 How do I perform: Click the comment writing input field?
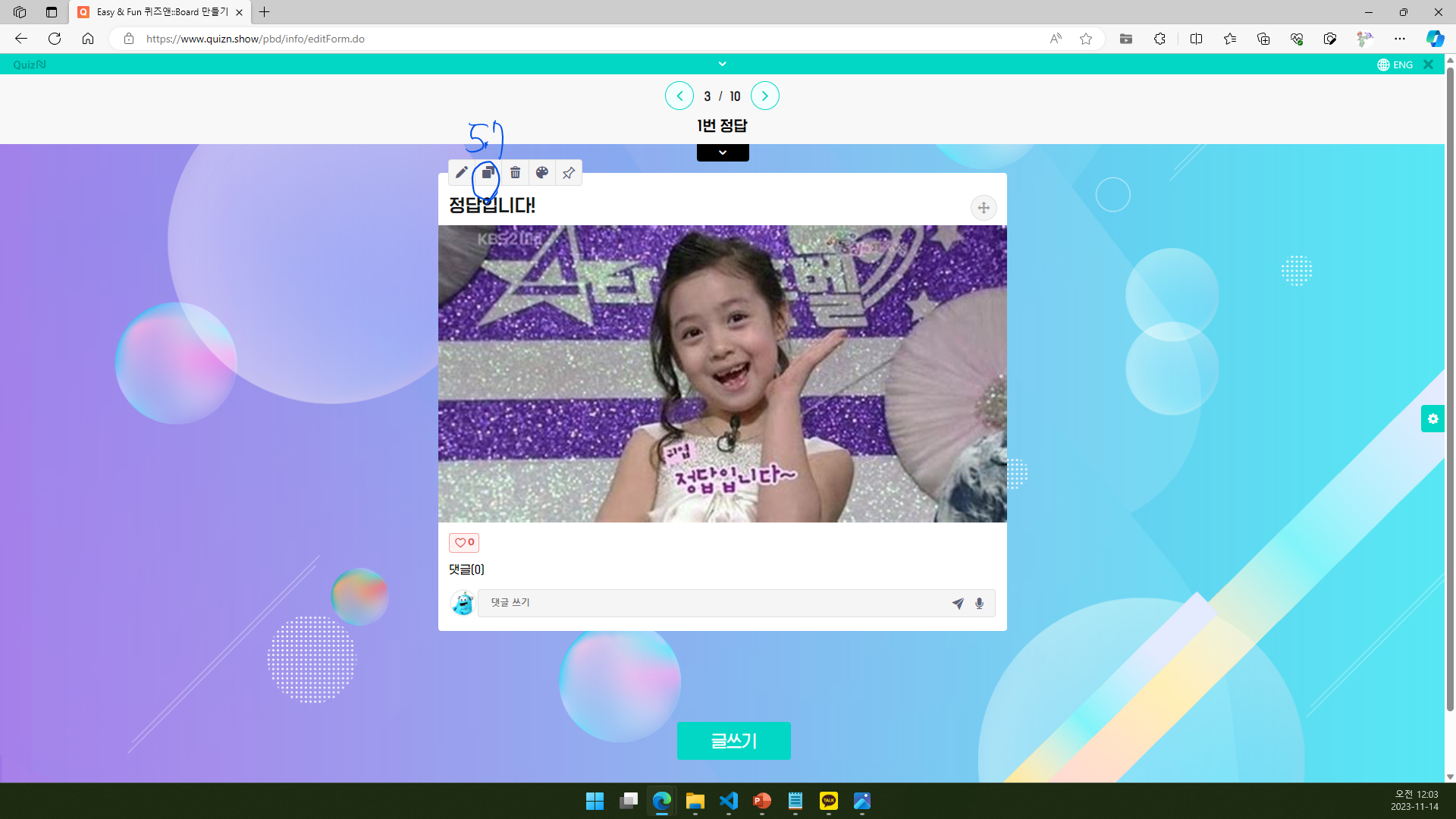tap(713, 603)
